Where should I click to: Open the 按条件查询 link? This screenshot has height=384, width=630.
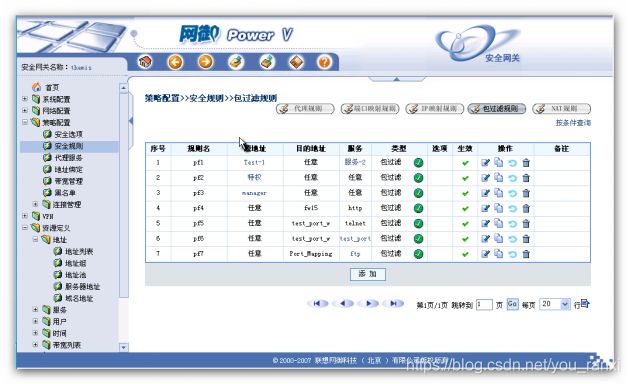(x=573, y=123)
